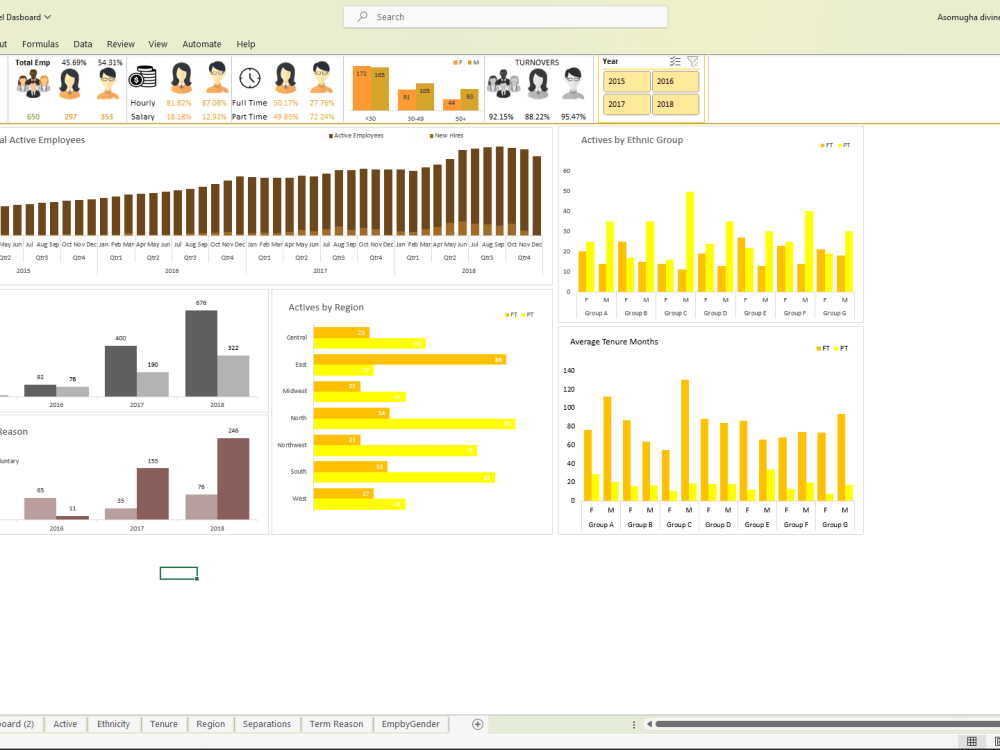
Task: Click the Central FT bar labeled 25
Action: point(341,333)
